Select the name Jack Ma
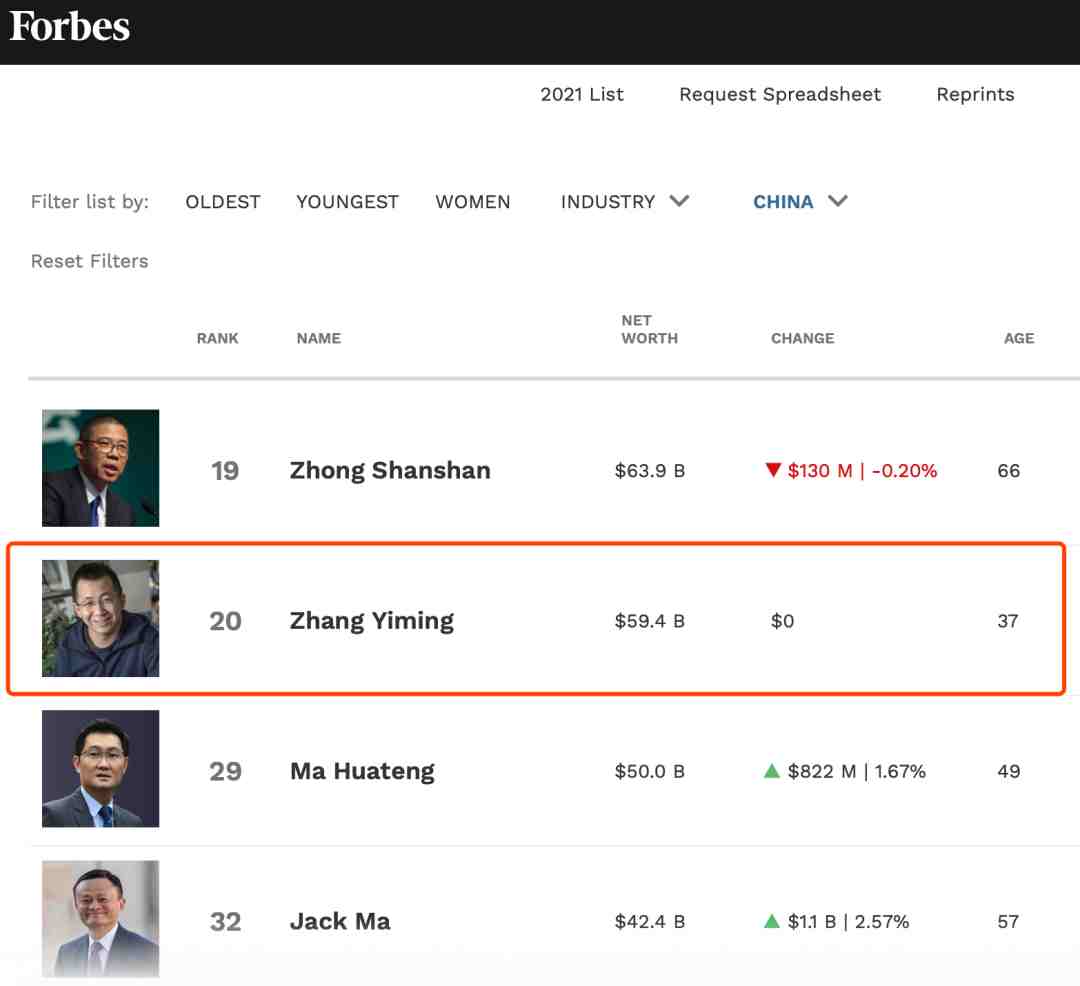This screenshot has height=986, width=1080. (340, 921)
